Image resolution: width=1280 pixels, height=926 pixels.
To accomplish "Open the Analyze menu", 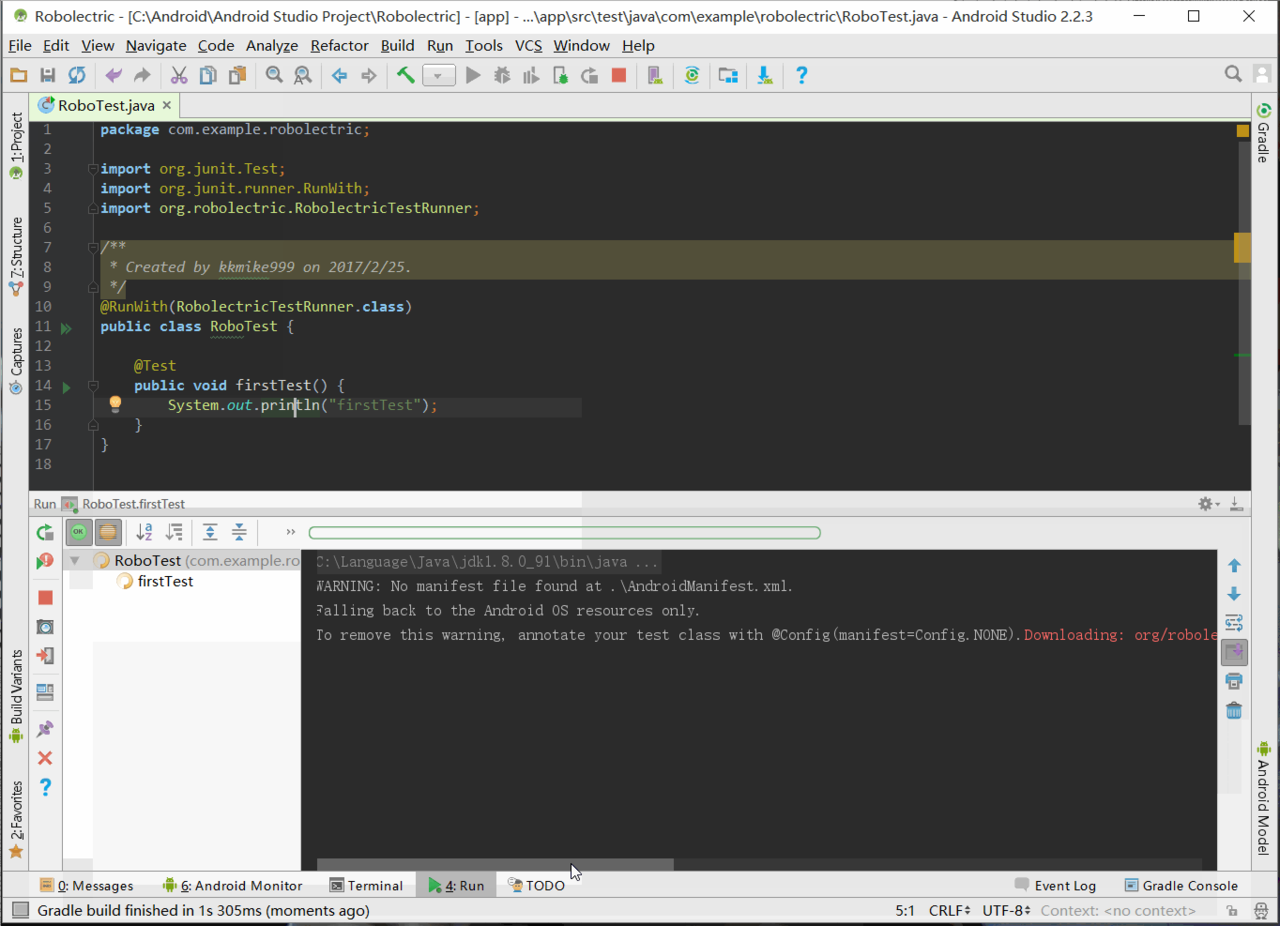I will [x=272, y=45].
